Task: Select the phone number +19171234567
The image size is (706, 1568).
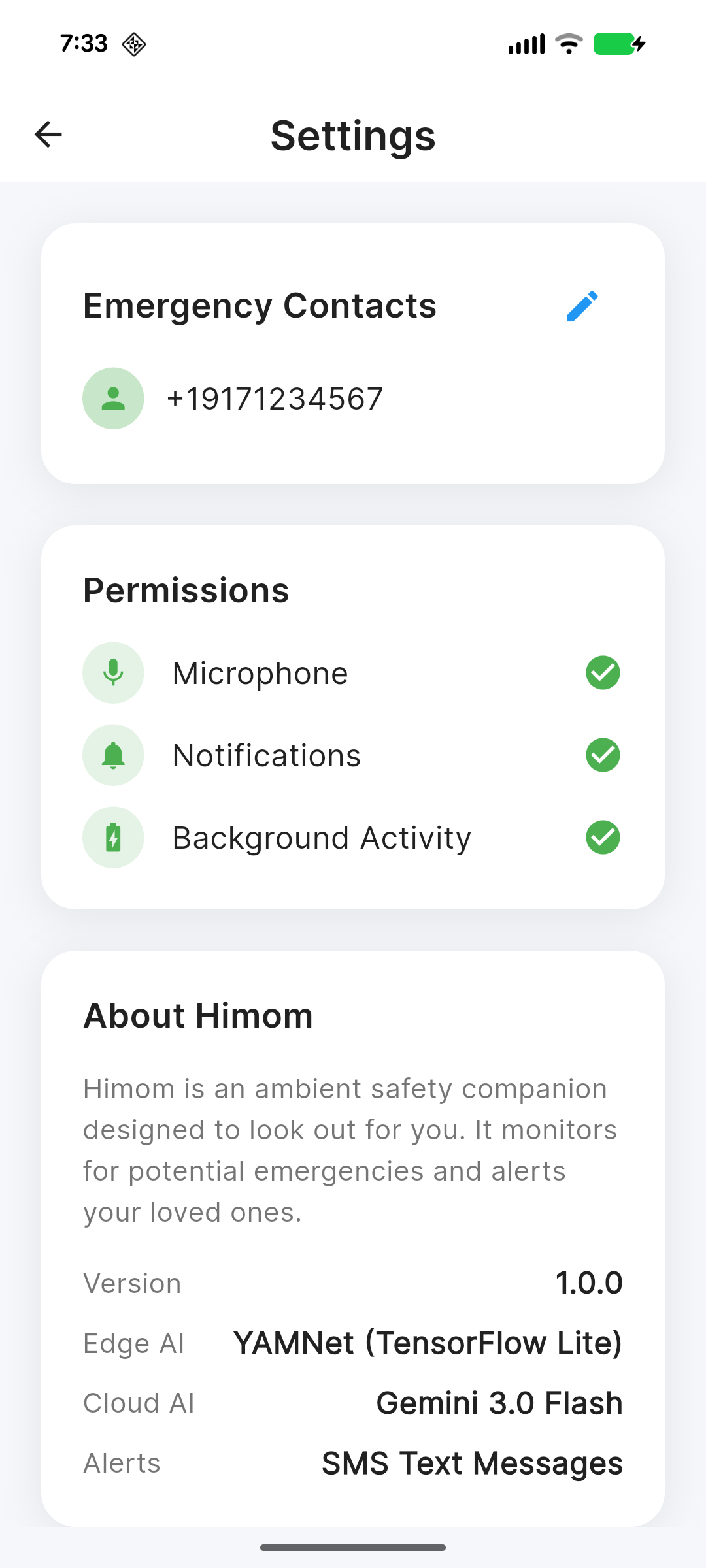Action: coord(275,399)
